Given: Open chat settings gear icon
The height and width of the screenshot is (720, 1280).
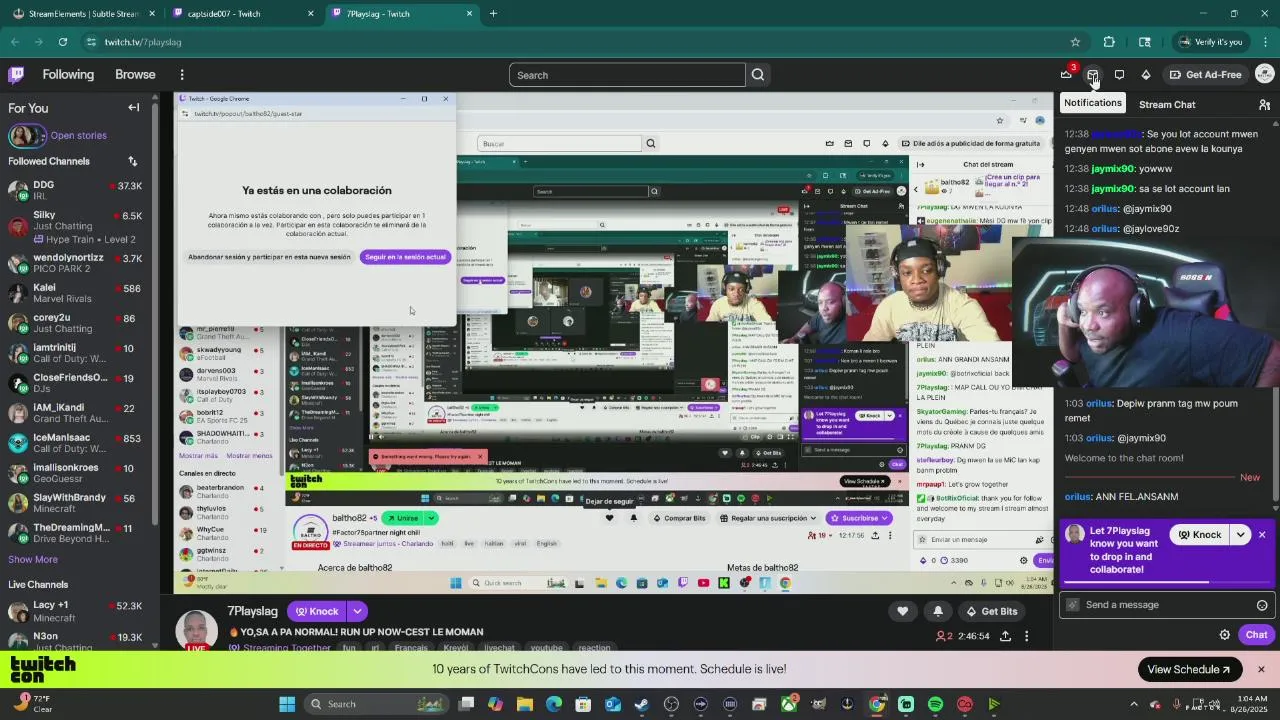Looking at the screenshot, I should [x=1224, y=635].
